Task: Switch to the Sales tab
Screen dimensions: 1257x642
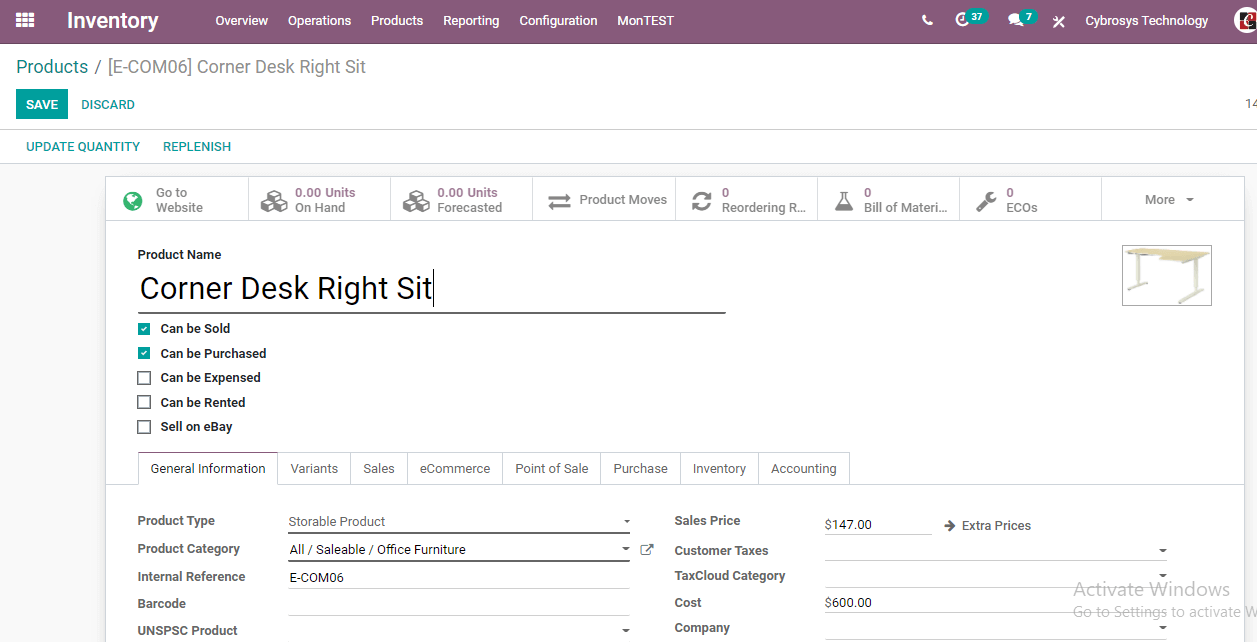Action: pyautogui.click(x=379, y=468)
